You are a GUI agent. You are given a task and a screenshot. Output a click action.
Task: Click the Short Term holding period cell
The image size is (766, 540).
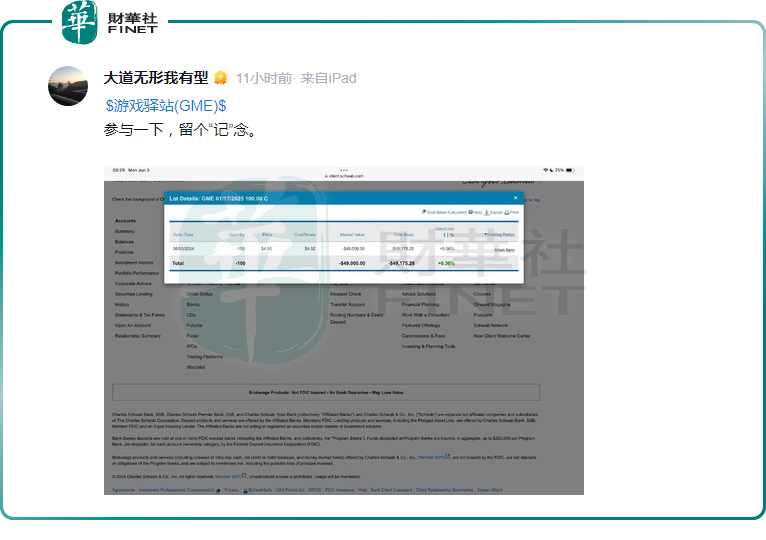click(504, 250)
